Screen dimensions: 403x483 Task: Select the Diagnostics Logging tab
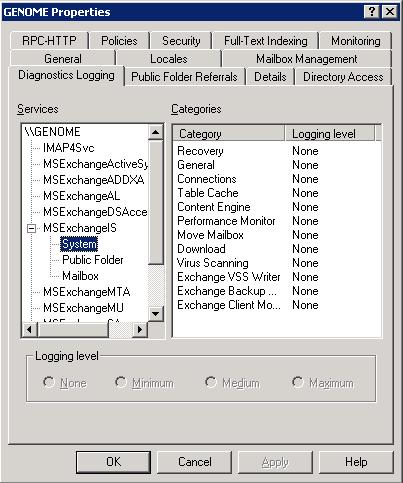(x=66, y=75)
